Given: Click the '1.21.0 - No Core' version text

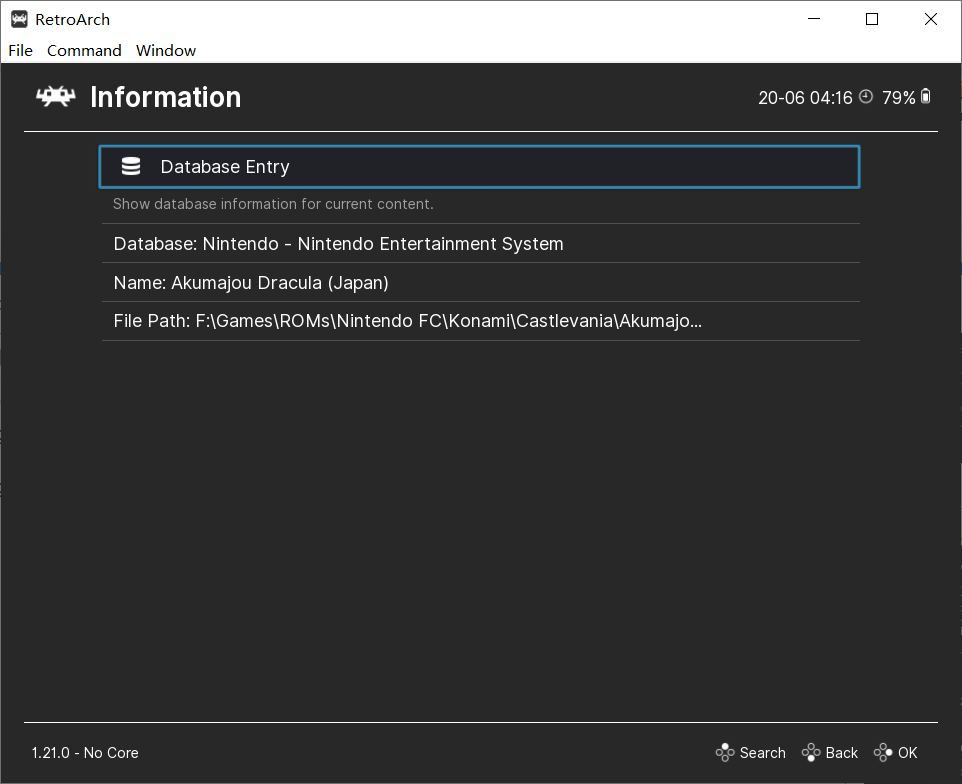Looking at the screenshot, I should [x=85, y=753].
